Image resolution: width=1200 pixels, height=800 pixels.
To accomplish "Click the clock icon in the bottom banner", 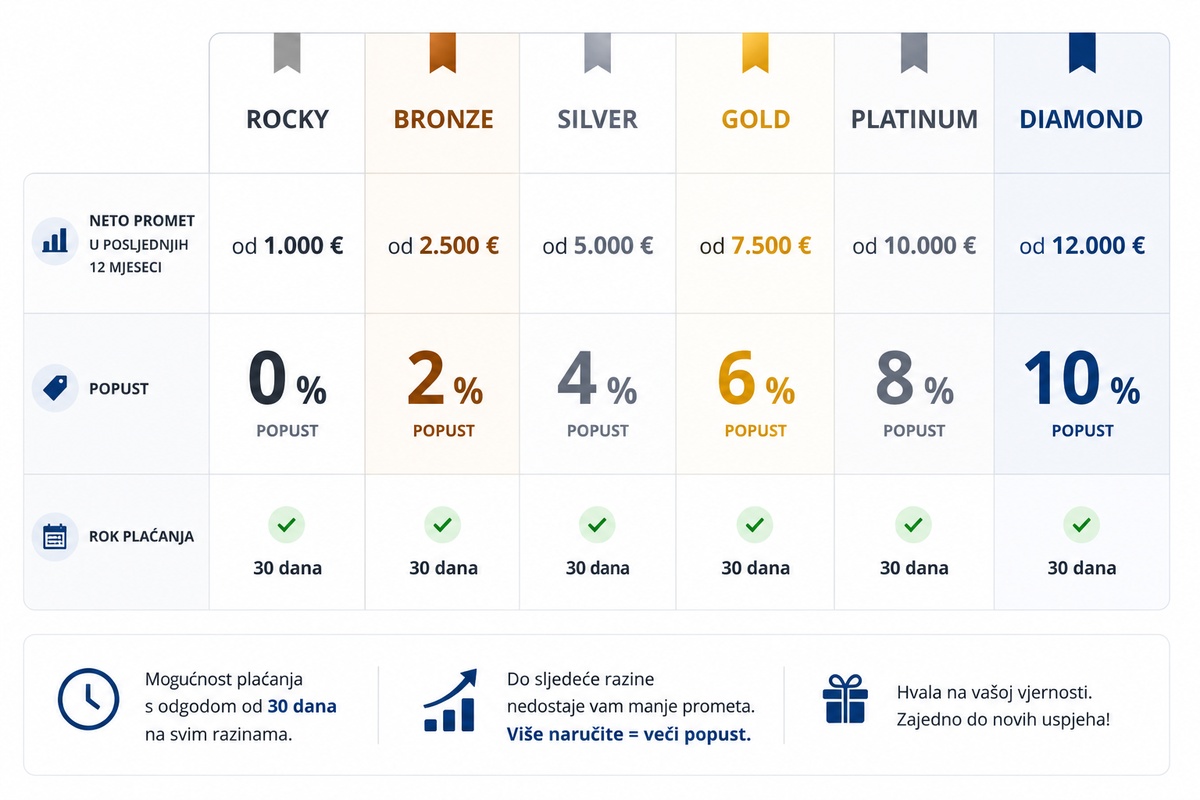I will [88, 697].
